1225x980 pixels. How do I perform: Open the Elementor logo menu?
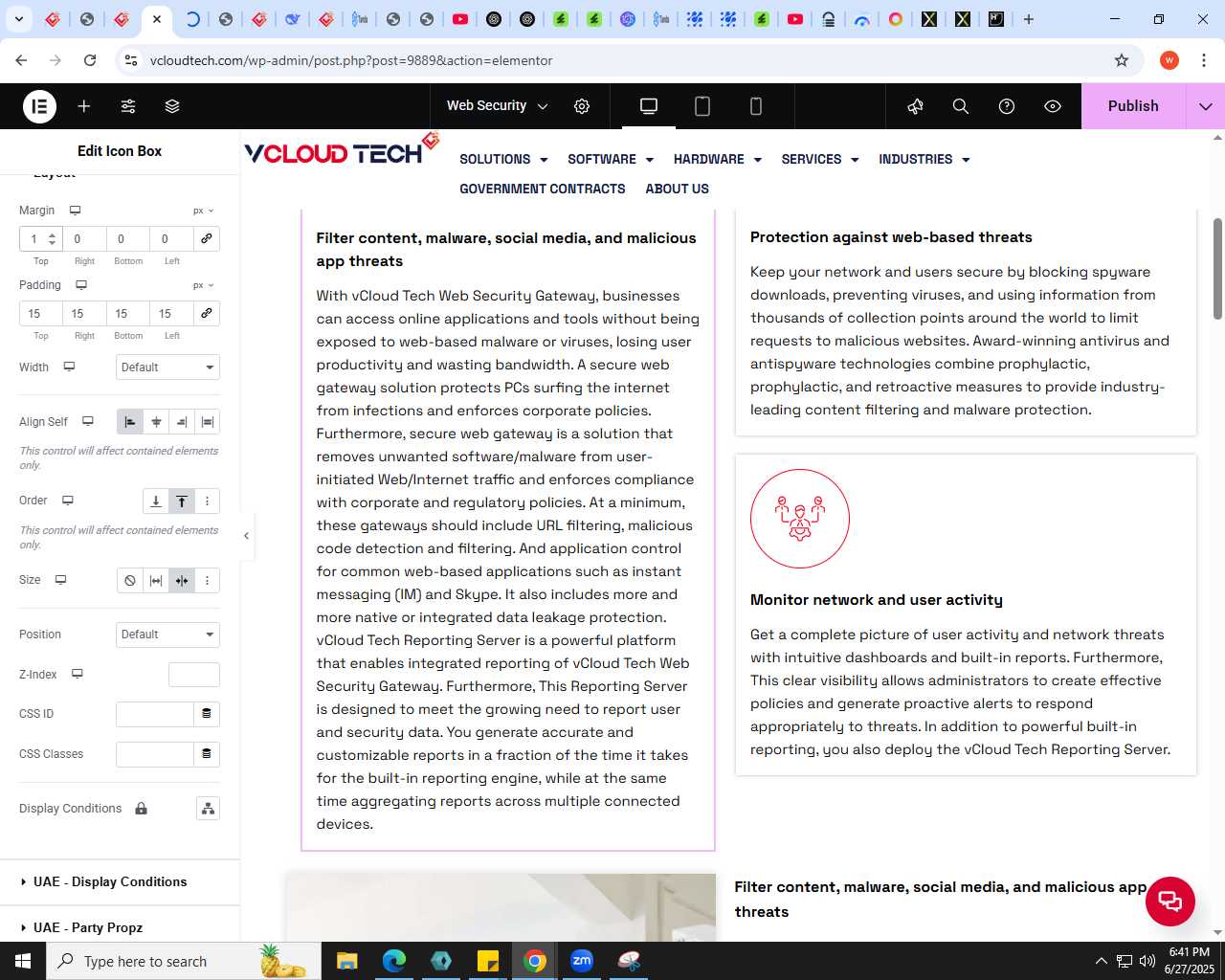39,106
